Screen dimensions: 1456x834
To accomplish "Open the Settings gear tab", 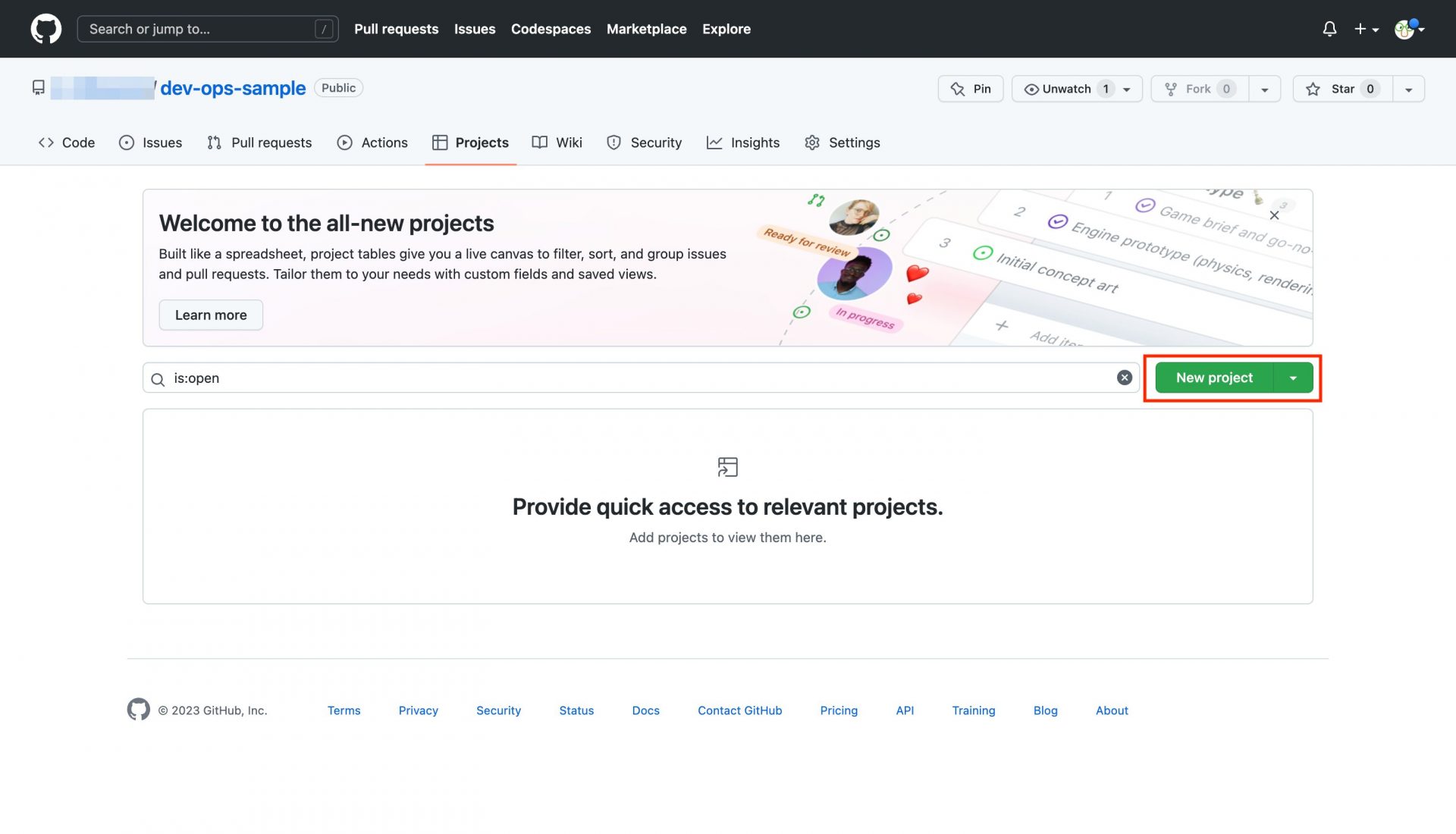I will coord(842,143).
